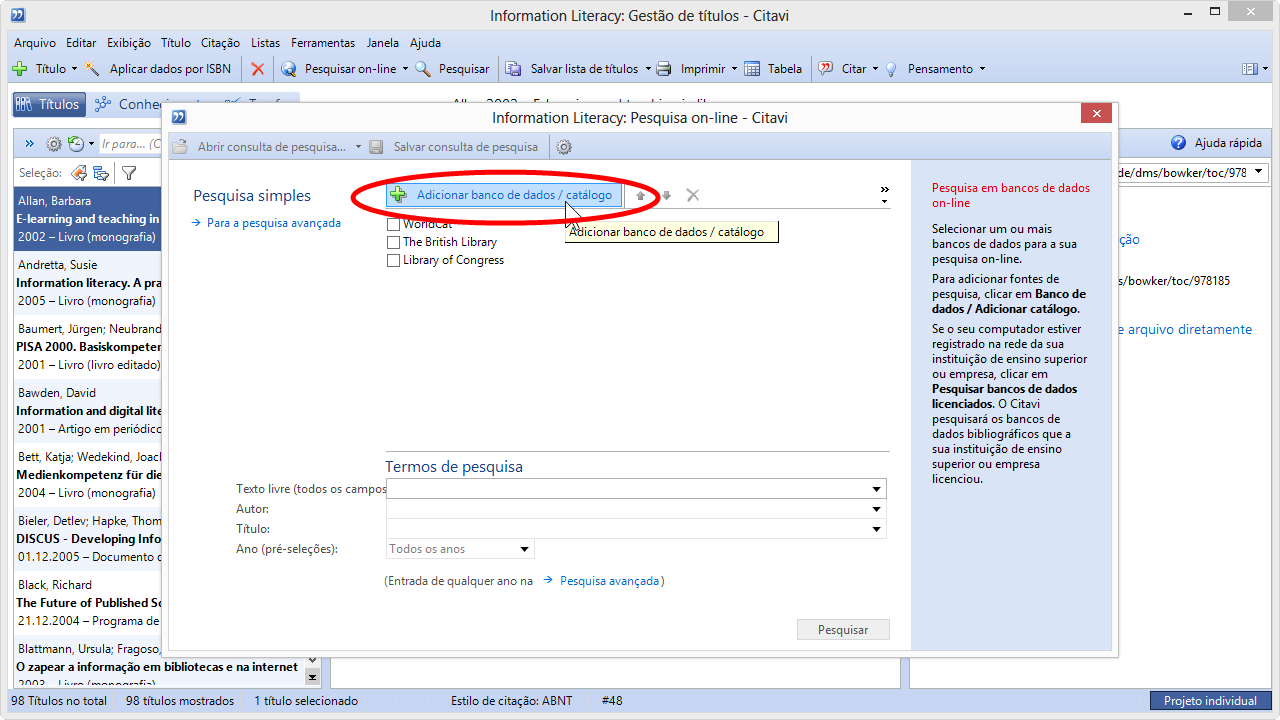Image resolution: width=1280 pixels, height=720 pixels.
Task: Click the Ajuda rápida help icon
Action: 1178,143
